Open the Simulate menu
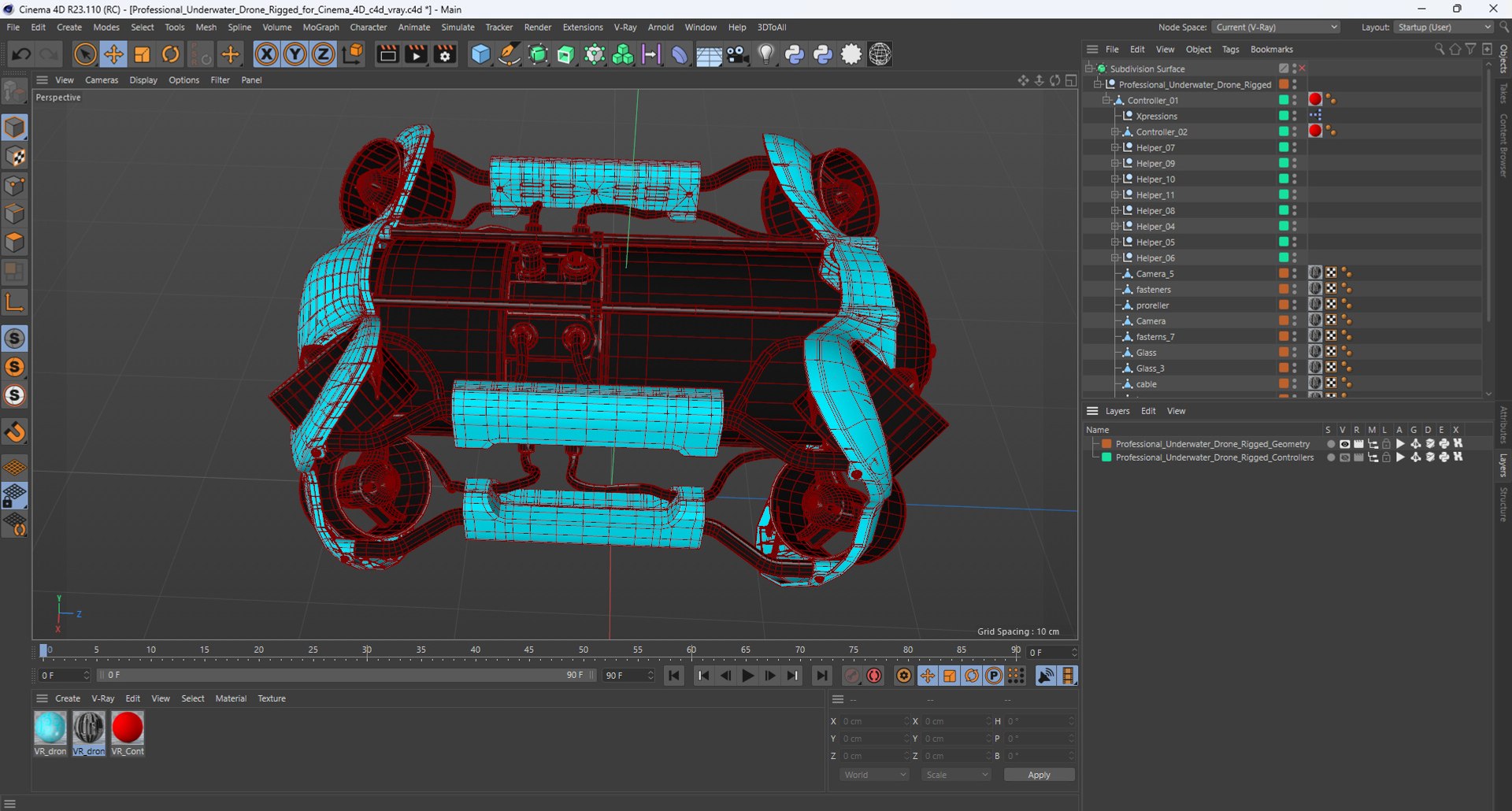Viewport: 1512px width, 811px height. coord(458,27)
